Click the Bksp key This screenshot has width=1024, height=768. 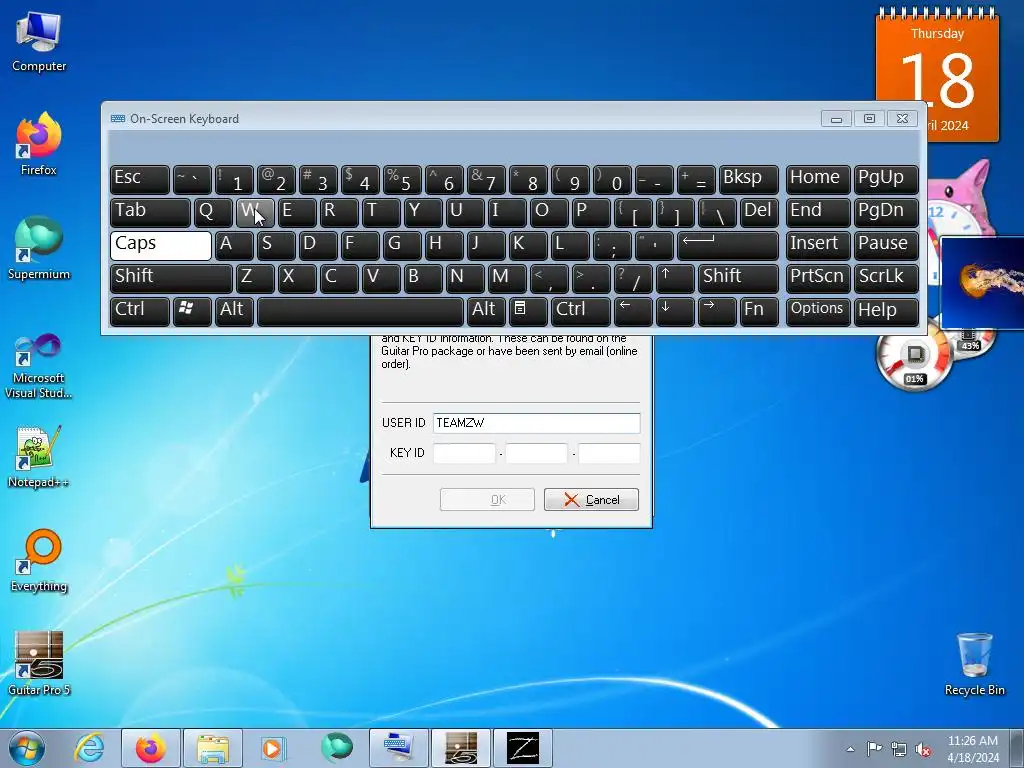[x=748, y=179]
